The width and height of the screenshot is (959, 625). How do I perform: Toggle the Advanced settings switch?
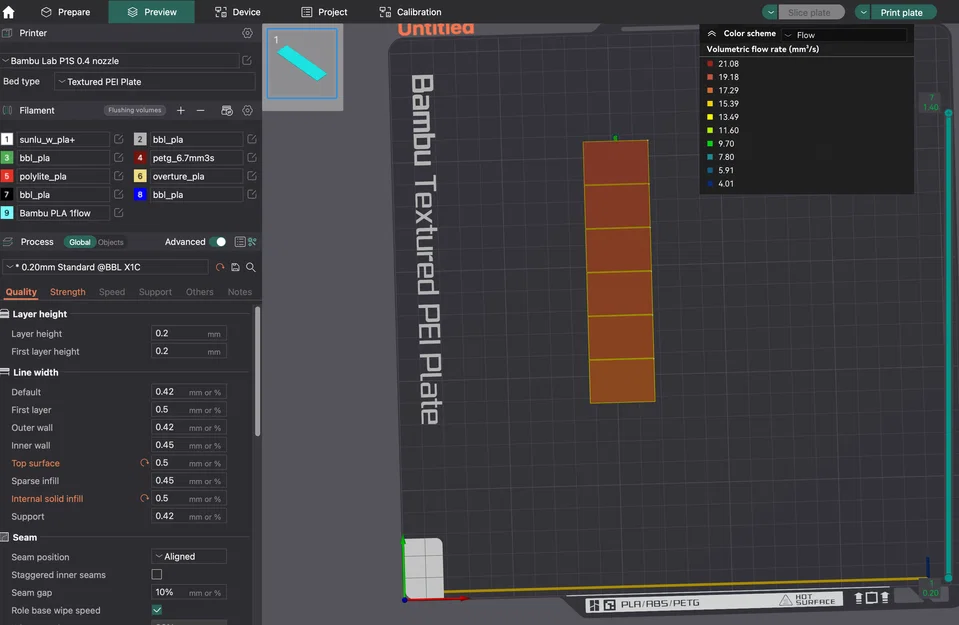point(218,242)
